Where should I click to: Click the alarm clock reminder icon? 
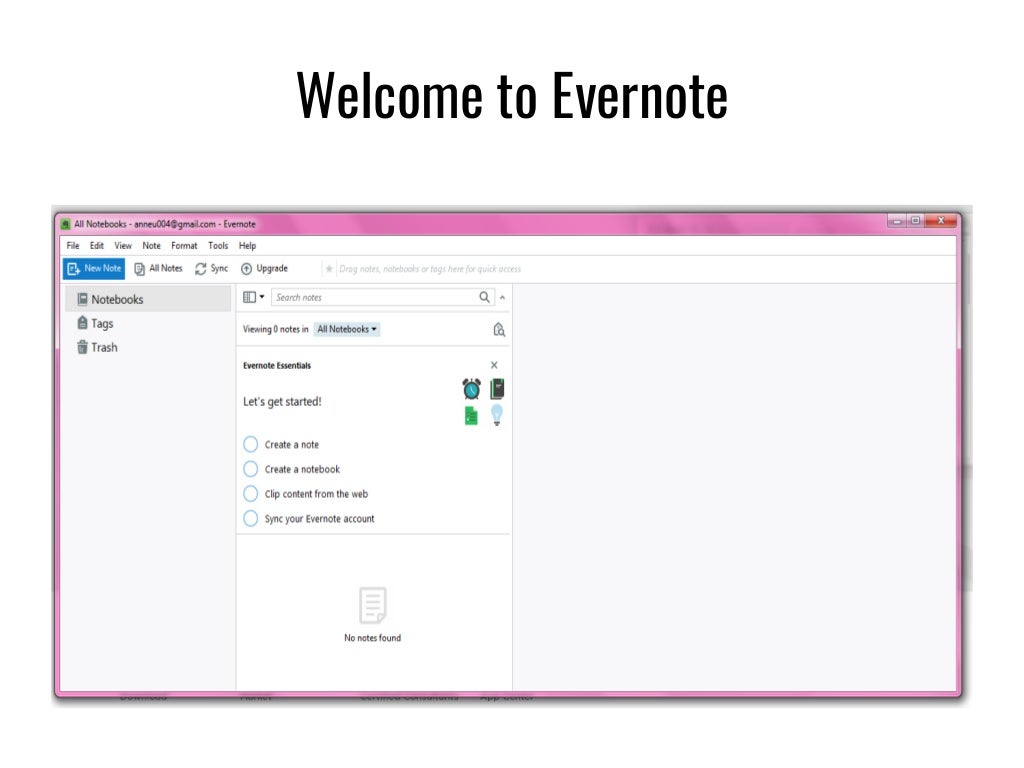pos(472,389)
